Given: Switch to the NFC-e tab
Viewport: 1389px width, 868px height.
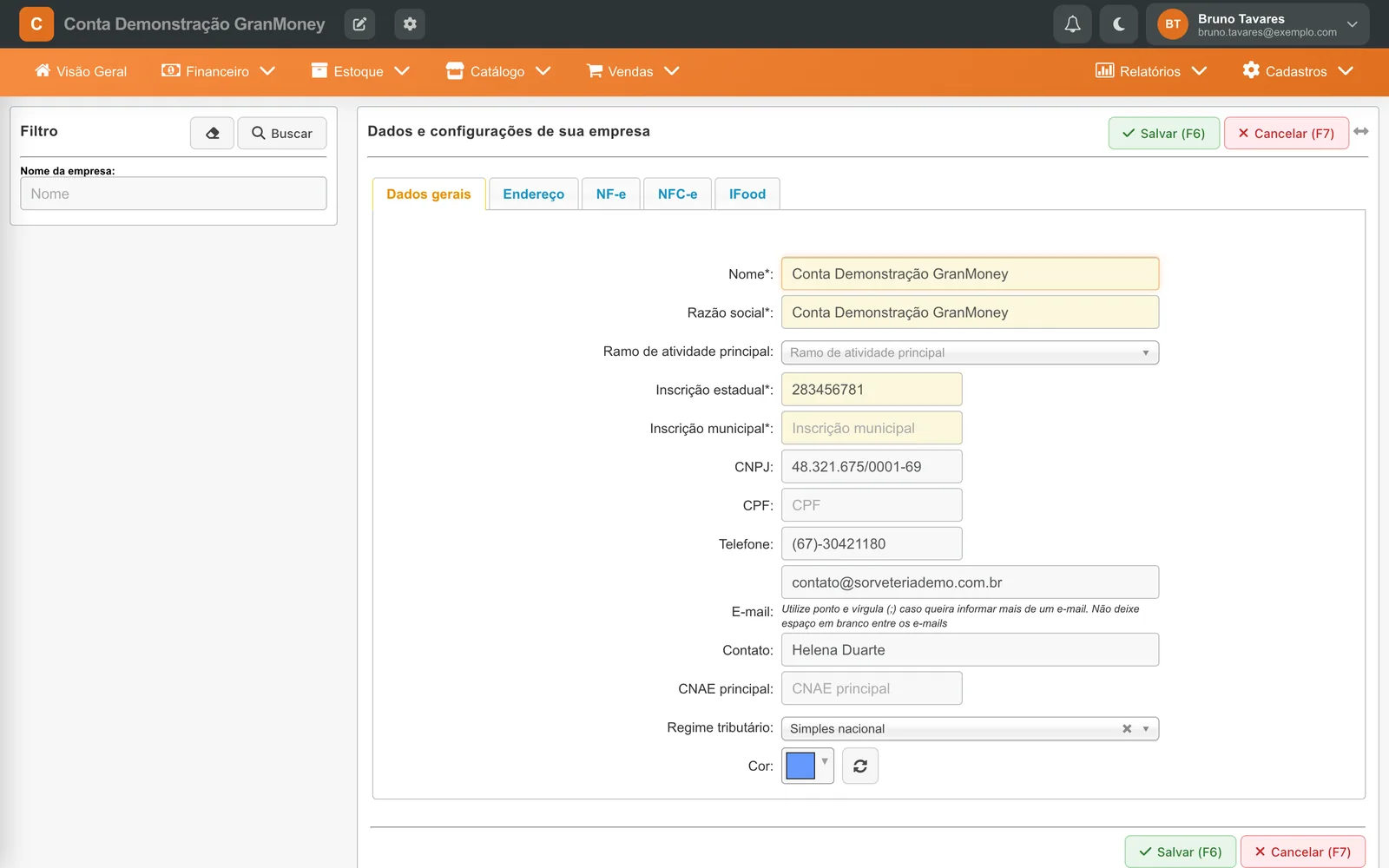Looking at the screenshot, I should point(677,194).
